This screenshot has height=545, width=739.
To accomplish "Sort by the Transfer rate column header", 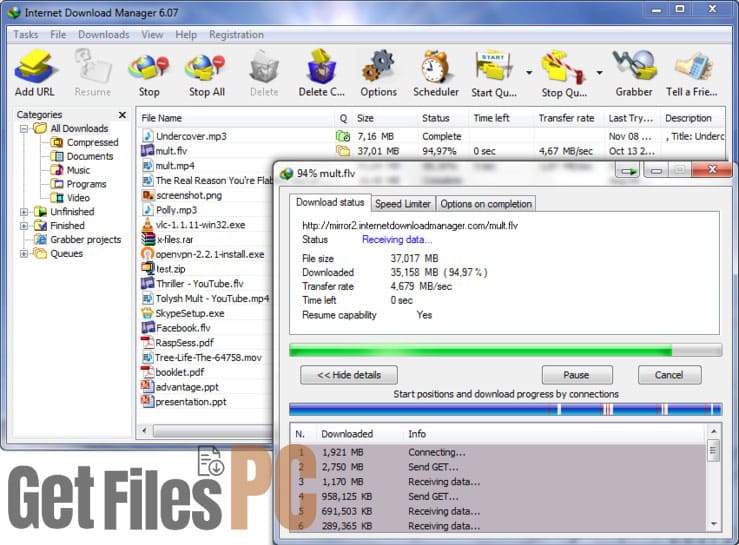I will point(568,118).
